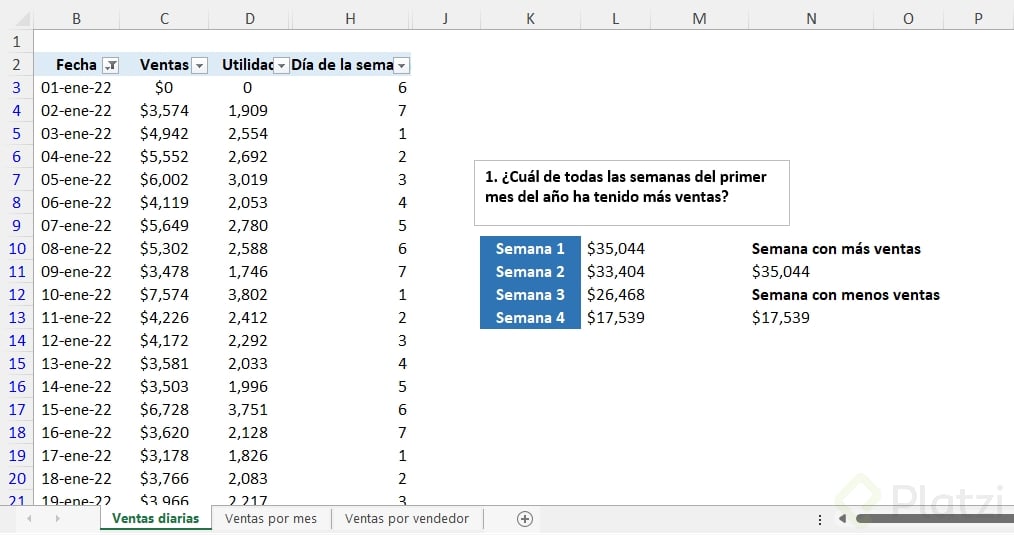1014x535 pixels.
Task: Open the Ventas column filter dropdown
Action: coord(200,65)
